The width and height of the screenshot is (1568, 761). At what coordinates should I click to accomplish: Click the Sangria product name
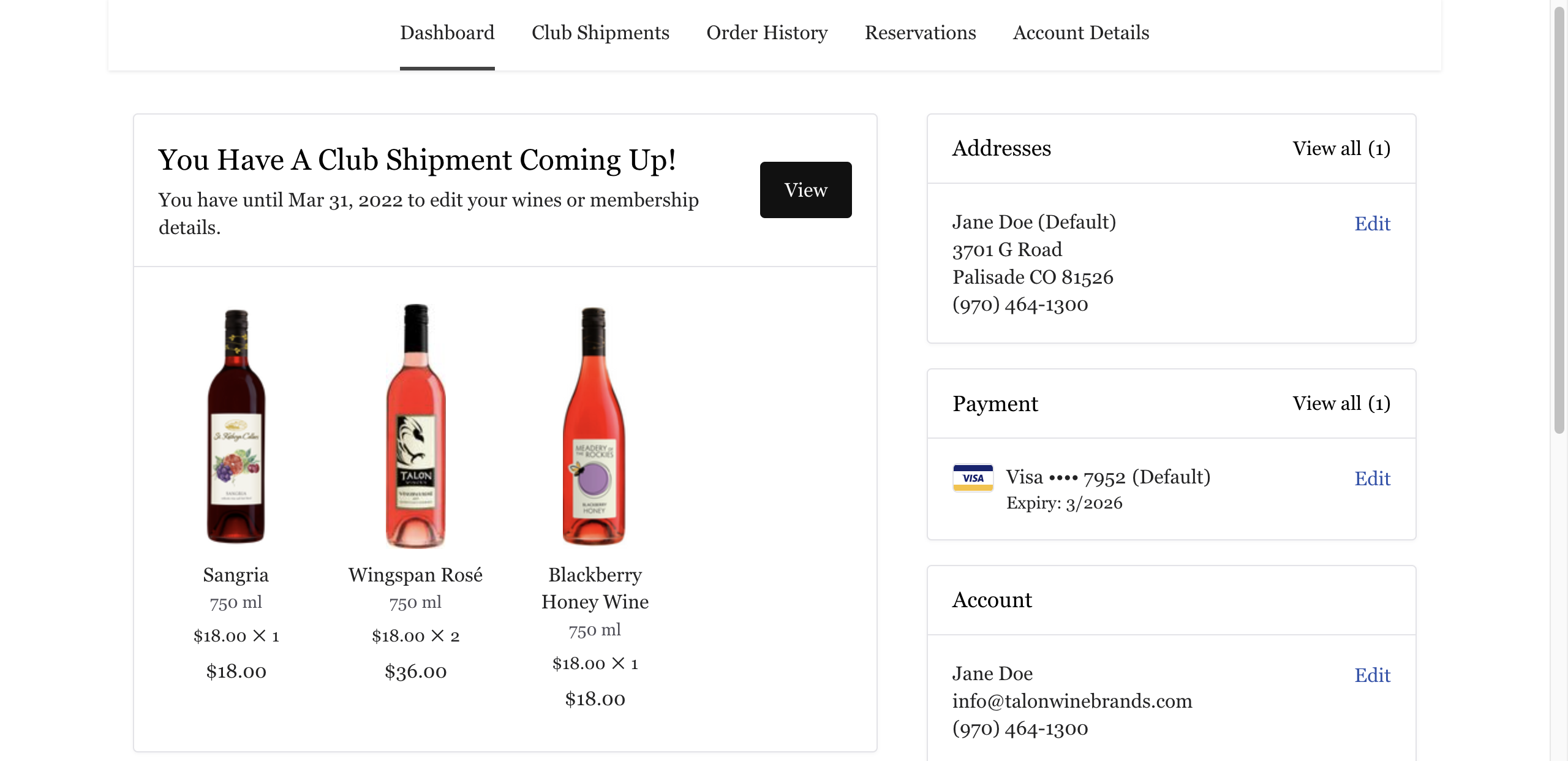click(236, 575)
